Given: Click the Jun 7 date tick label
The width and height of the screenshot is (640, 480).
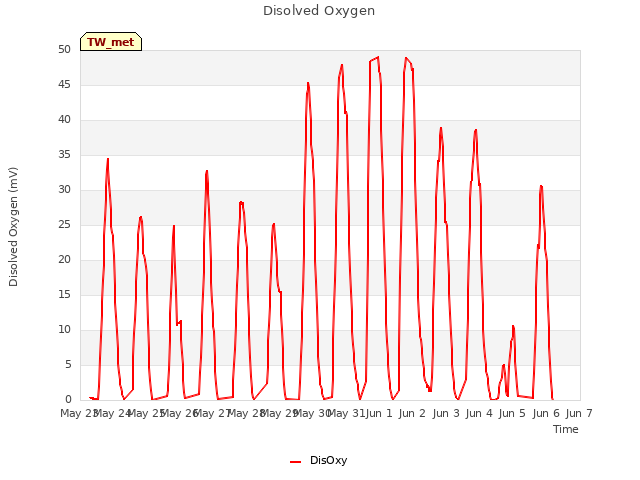Looking at the screenshot, I should 579,413.
